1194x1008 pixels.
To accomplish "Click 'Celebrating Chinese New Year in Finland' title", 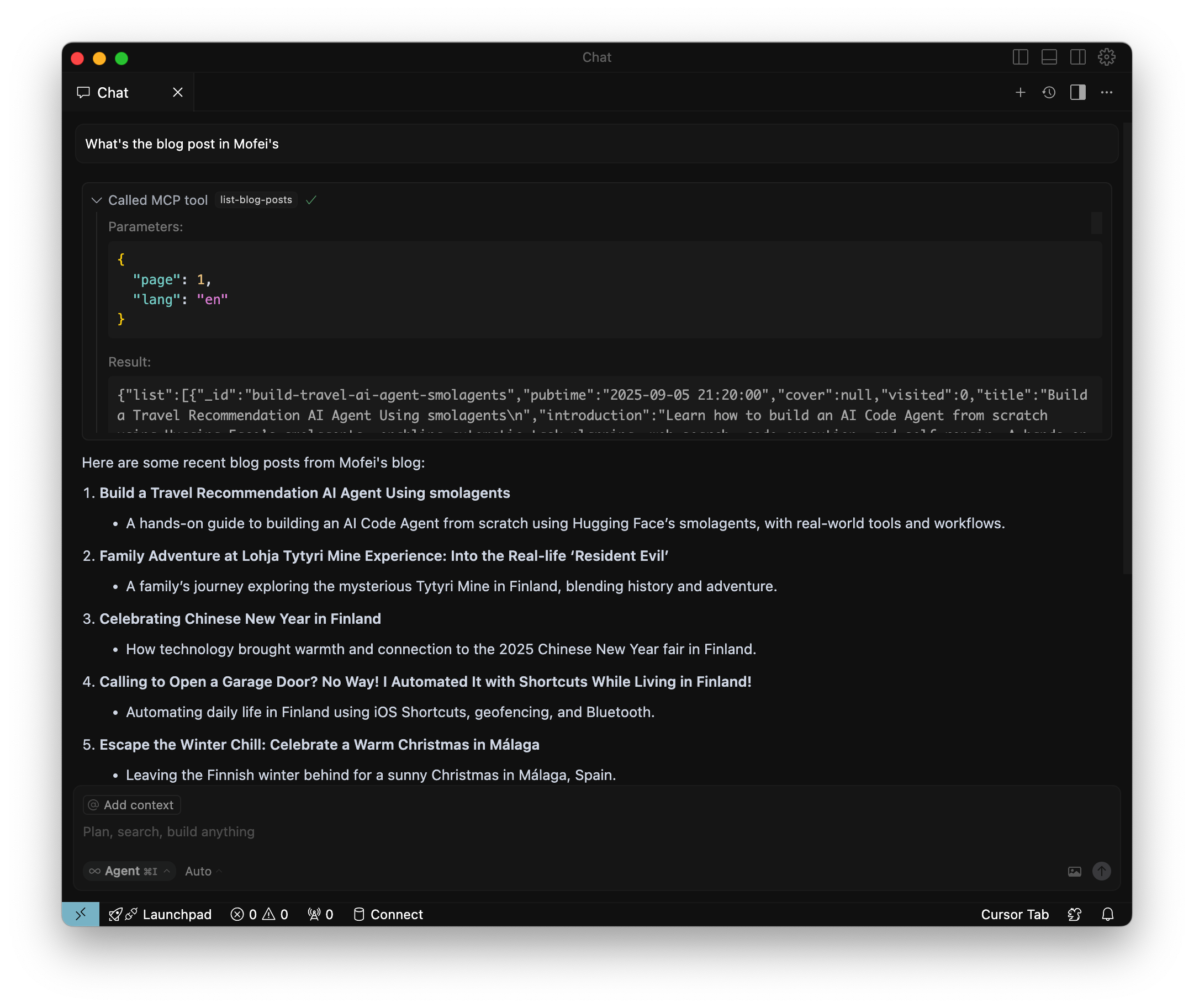I will (x=240, y=618).
